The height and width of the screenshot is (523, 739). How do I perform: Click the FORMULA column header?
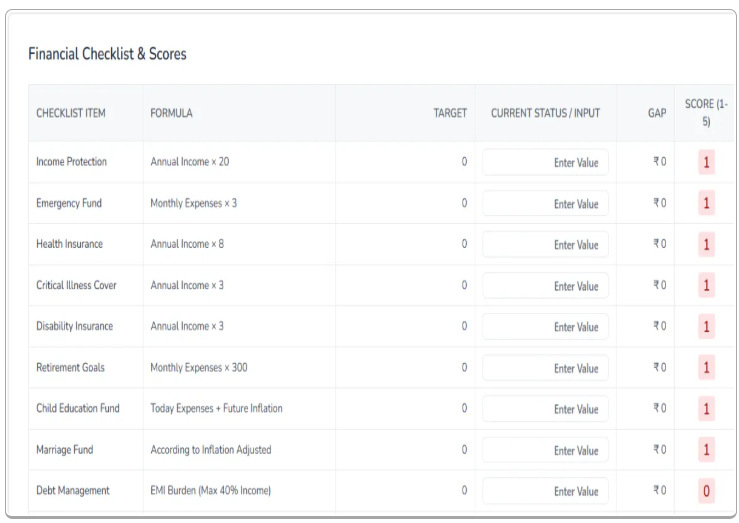[x=171, y=113]
